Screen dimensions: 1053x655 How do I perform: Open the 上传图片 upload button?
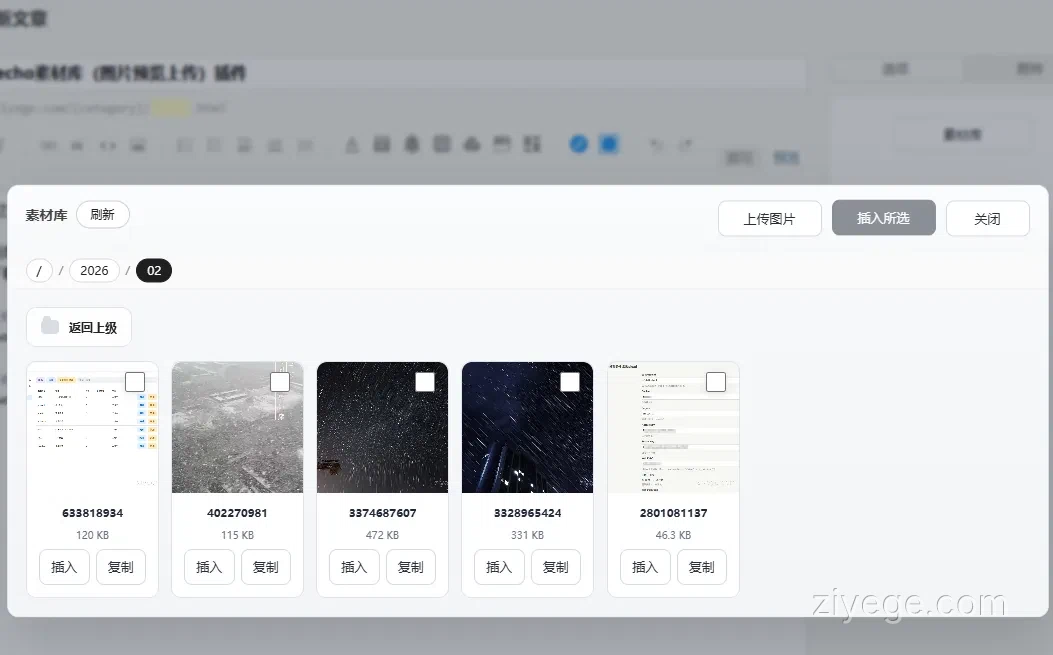click(x=769, y=219)
